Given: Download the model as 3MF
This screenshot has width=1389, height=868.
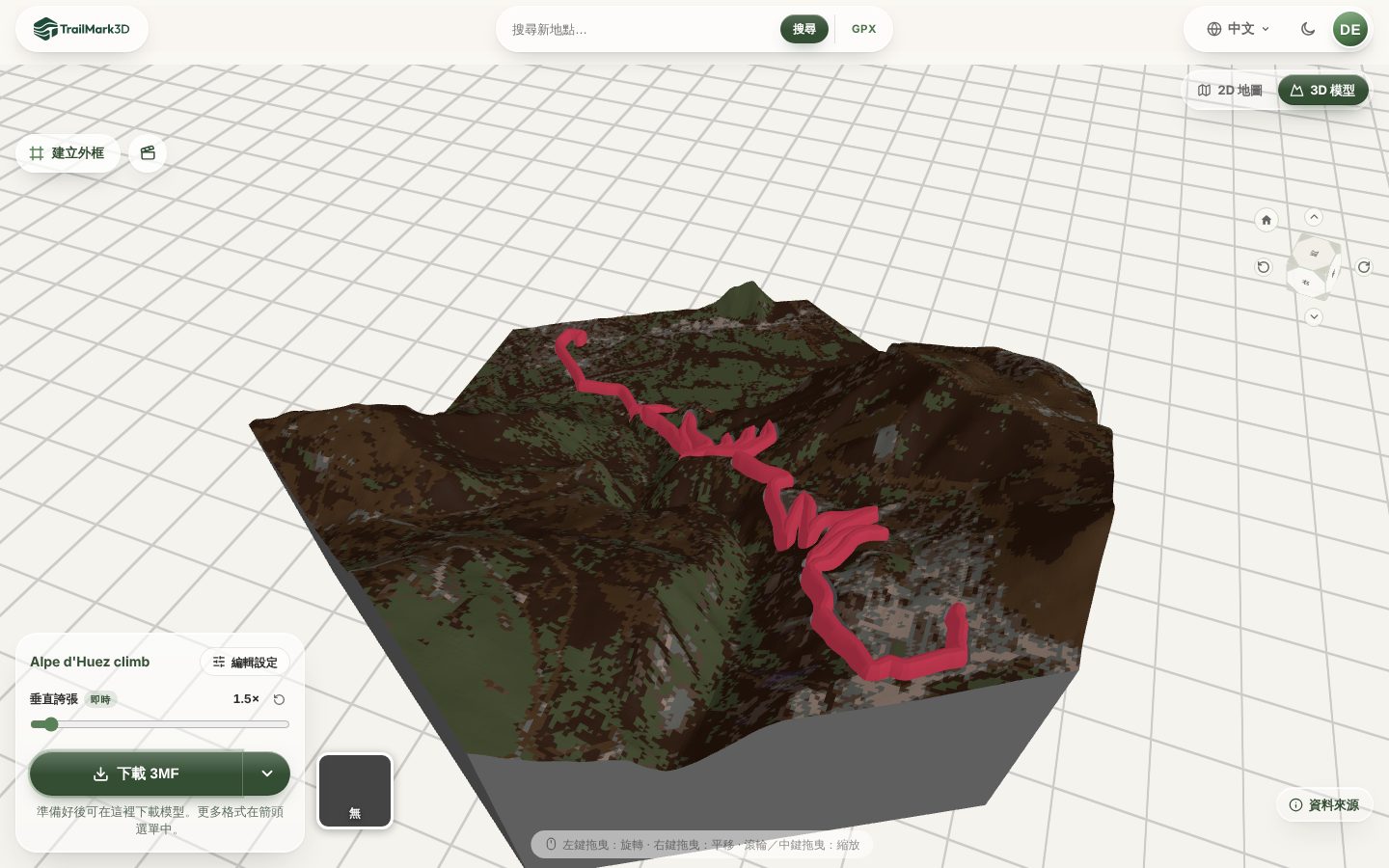Looking at the screenshot, I should pyautogui.click(x=136, y=773).
